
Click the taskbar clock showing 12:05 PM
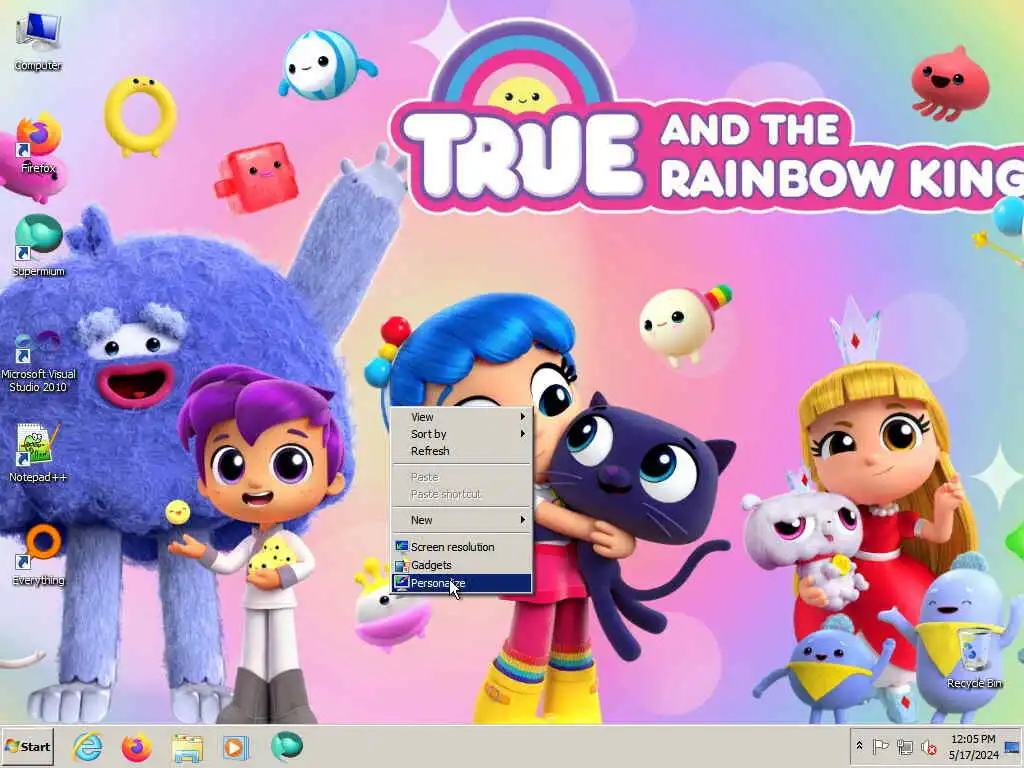coord(973,746)
